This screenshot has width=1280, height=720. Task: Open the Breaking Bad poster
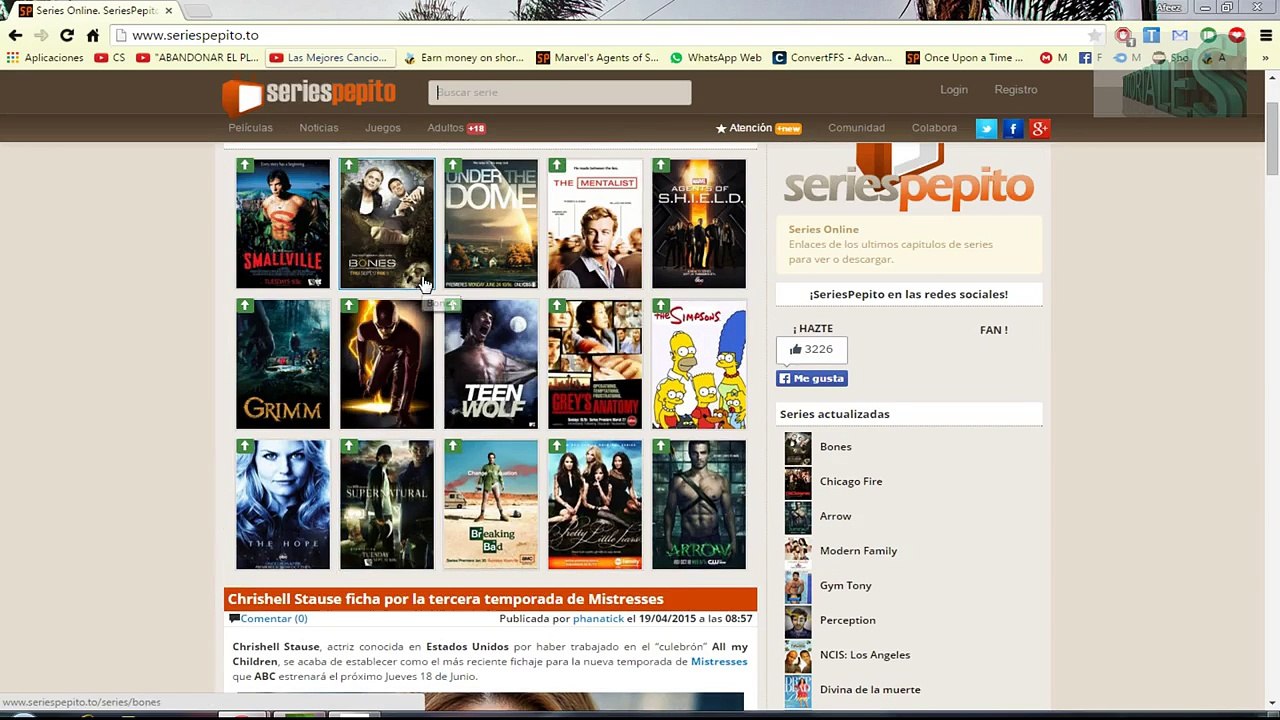point(491,504)
